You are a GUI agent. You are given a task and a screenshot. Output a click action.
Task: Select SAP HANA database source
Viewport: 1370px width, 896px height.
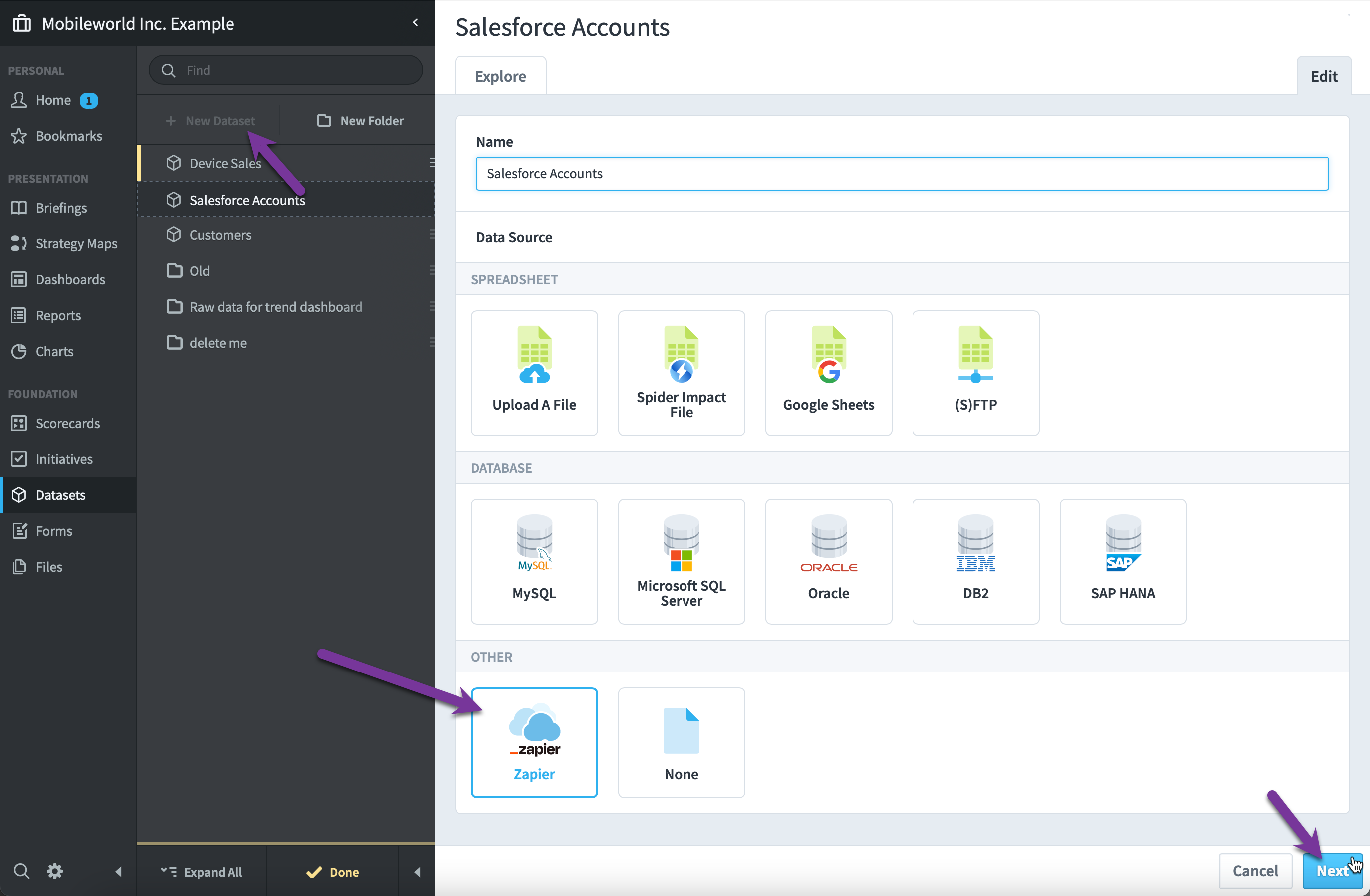[1123, 562]
